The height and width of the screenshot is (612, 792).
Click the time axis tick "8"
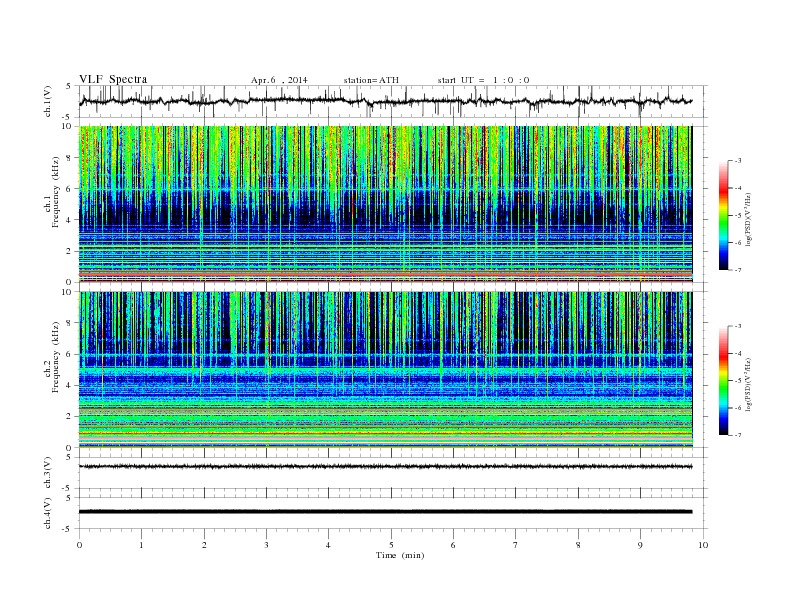pos(578,545)
